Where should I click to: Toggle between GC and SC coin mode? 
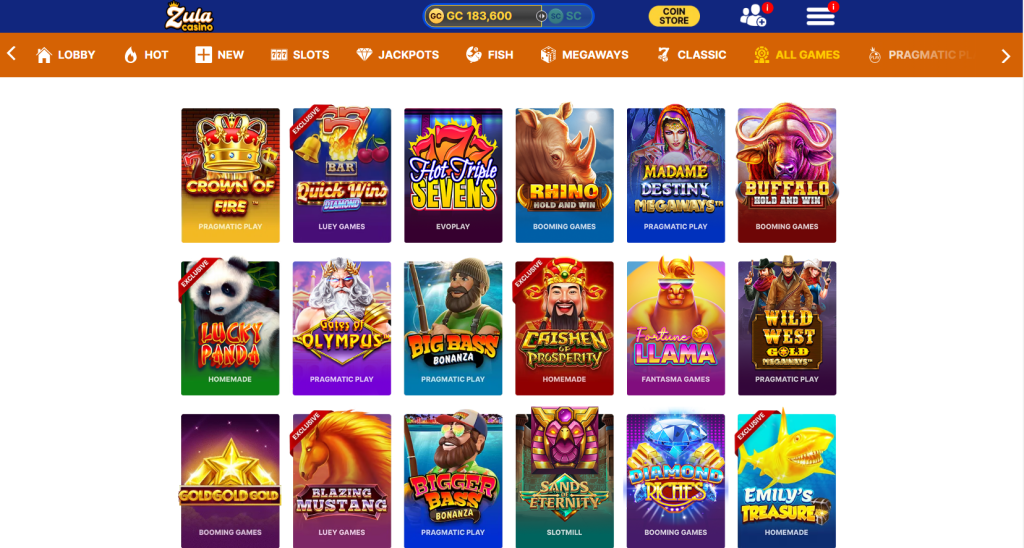[x=541, y=16]
